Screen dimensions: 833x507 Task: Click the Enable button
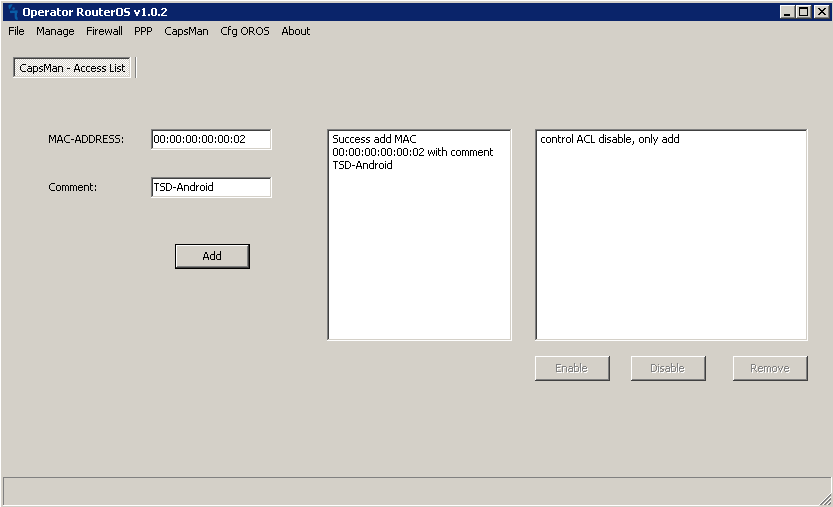coord(572,368)
